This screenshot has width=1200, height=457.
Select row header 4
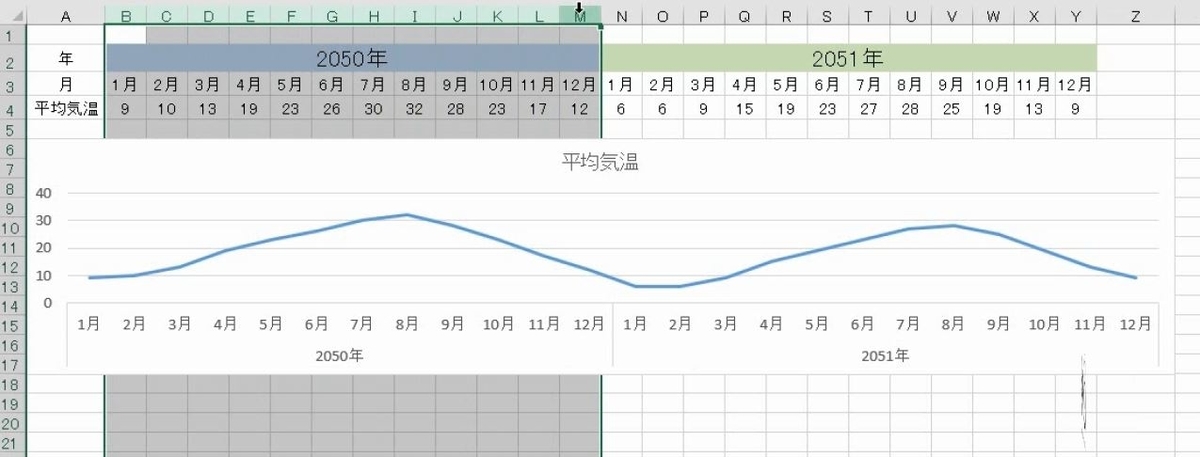pos(12,107)
